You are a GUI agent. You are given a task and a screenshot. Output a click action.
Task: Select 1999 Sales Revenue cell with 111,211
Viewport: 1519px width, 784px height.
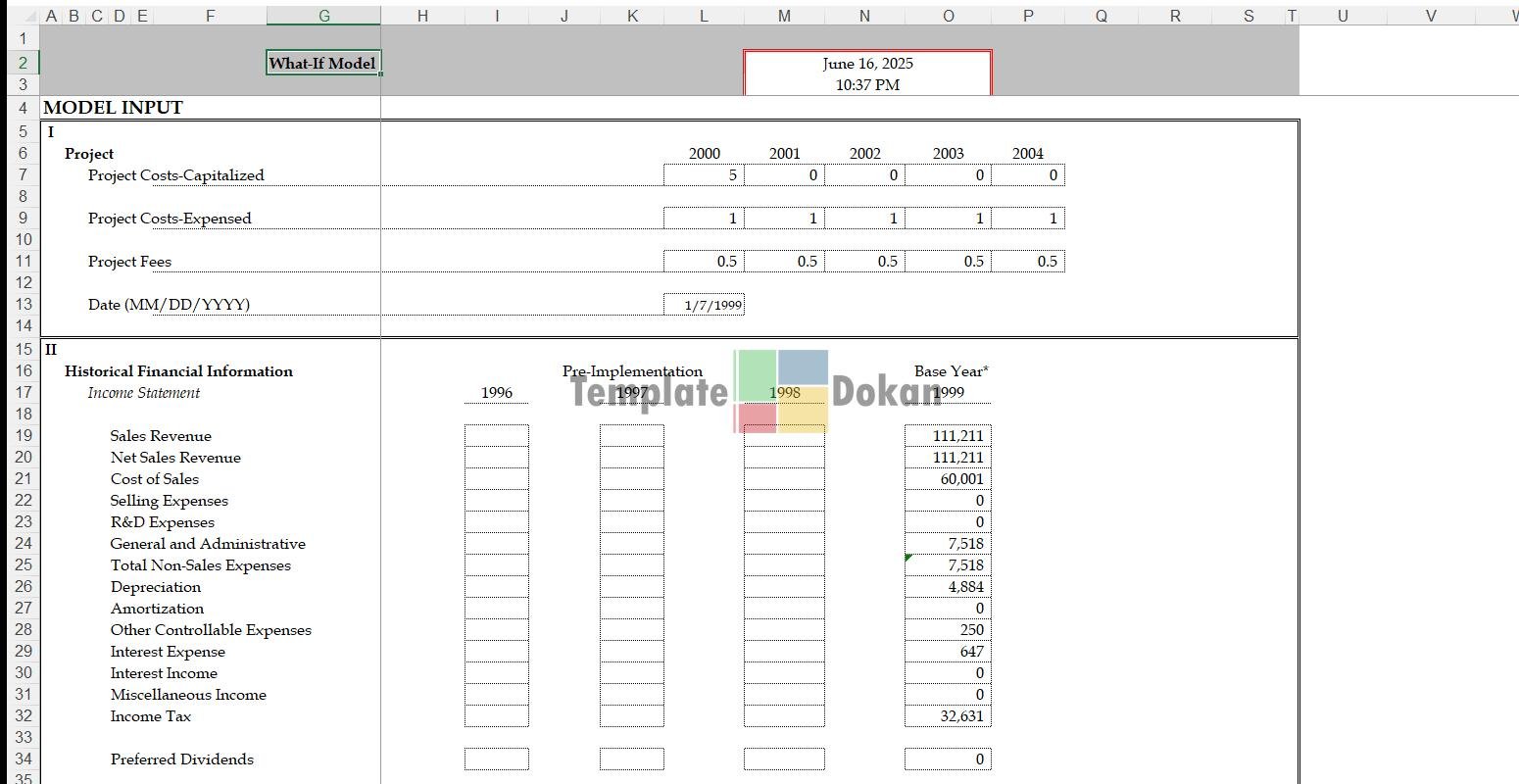[x=948, y=436]
